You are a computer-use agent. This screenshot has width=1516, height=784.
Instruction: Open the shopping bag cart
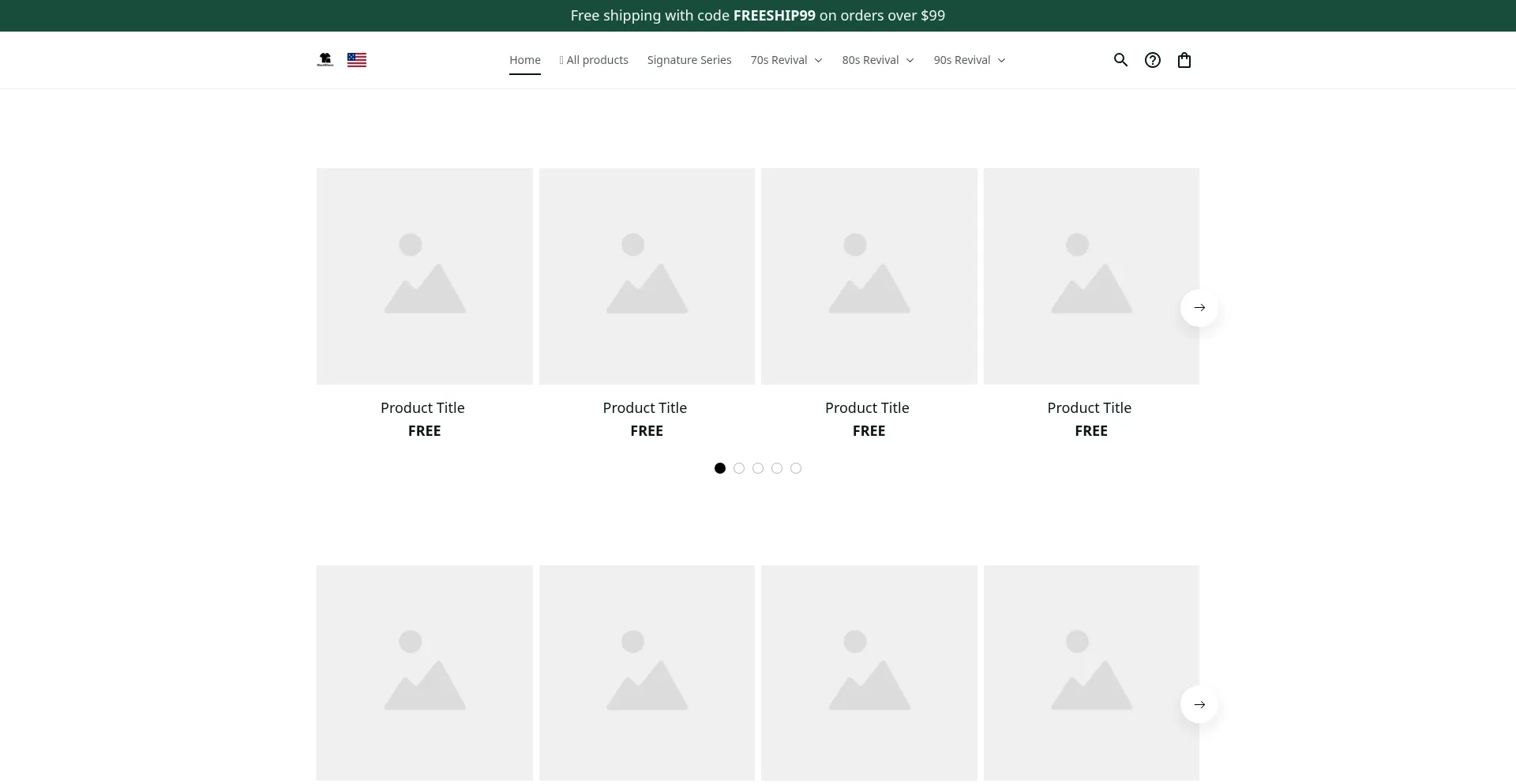pyautogui.click(x=1184, y=60)
